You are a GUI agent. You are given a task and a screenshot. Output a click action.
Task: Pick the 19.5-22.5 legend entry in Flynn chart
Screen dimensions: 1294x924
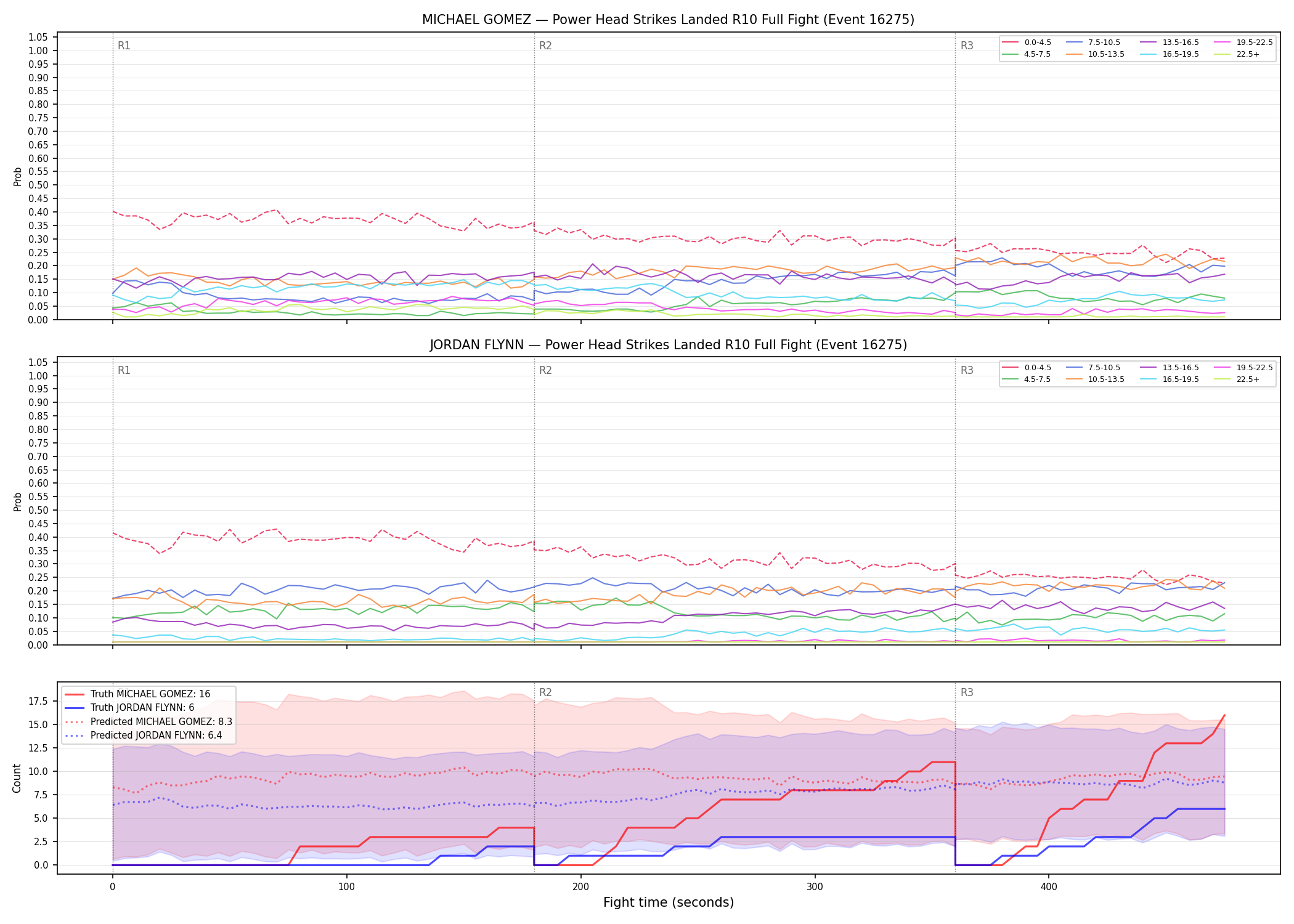(x=1242, y=368)
